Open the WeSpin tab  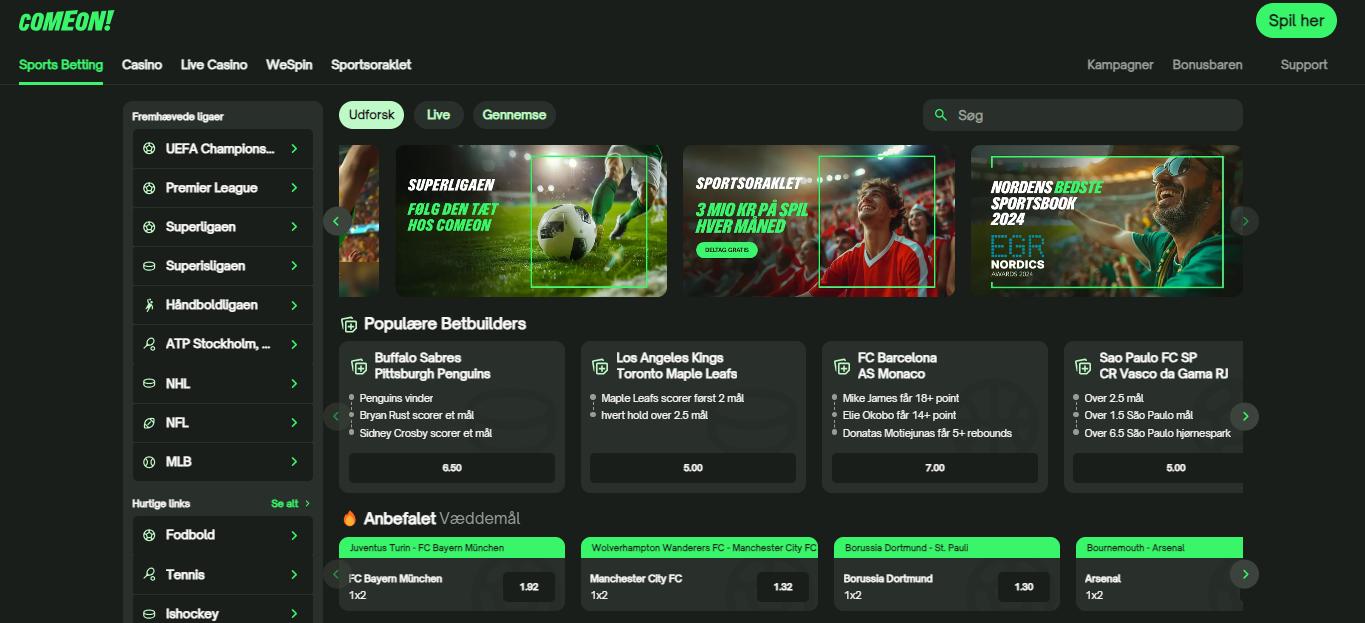click(x=289, y=64)
